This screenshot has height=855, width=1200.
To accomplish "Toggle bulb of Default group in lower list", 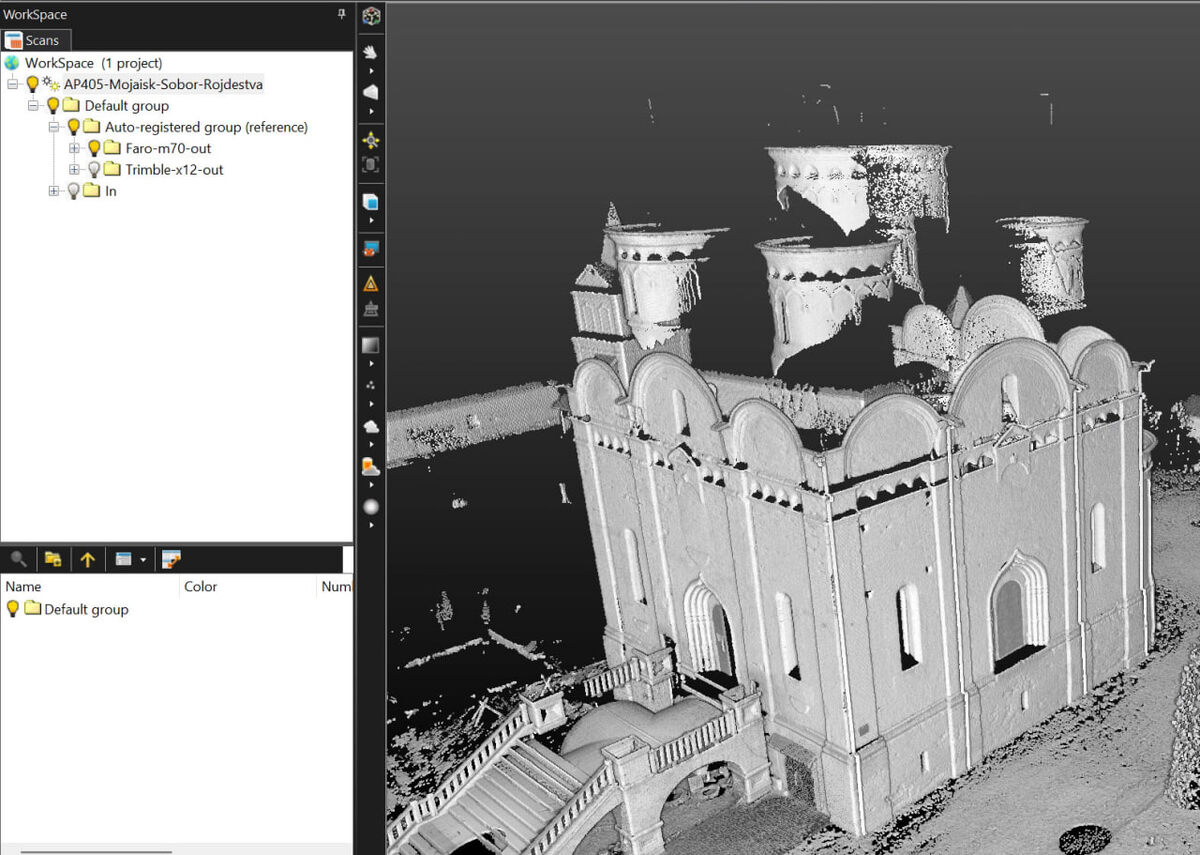I will click(x=13, y=608).
